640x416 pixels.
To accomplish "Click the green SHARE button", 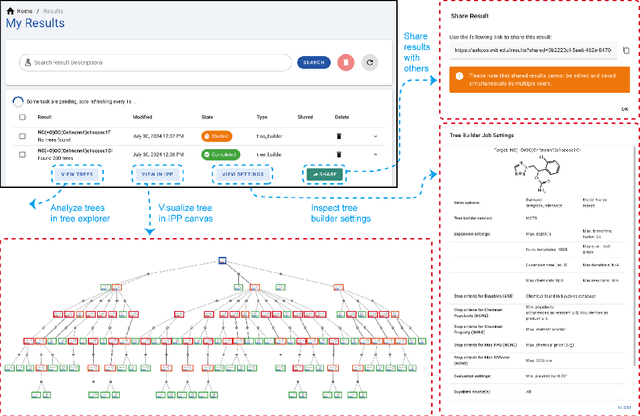I will pos(323,174).
